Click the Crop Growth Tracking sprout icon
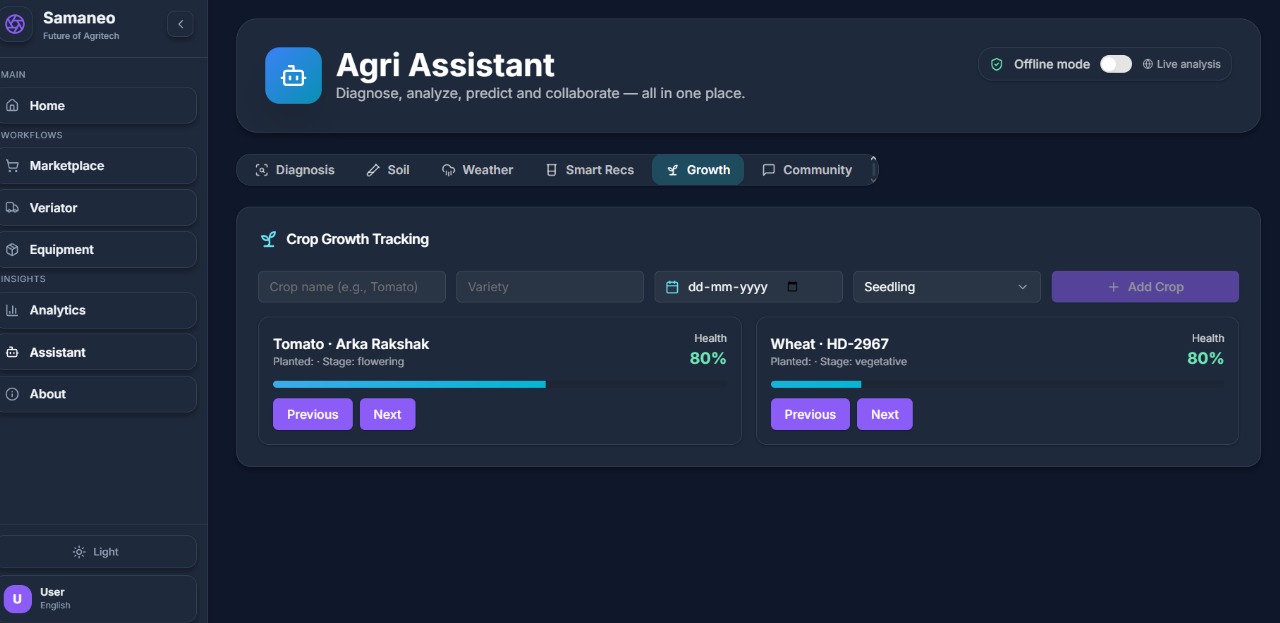 pyautogui.click(x=268, y=239)
